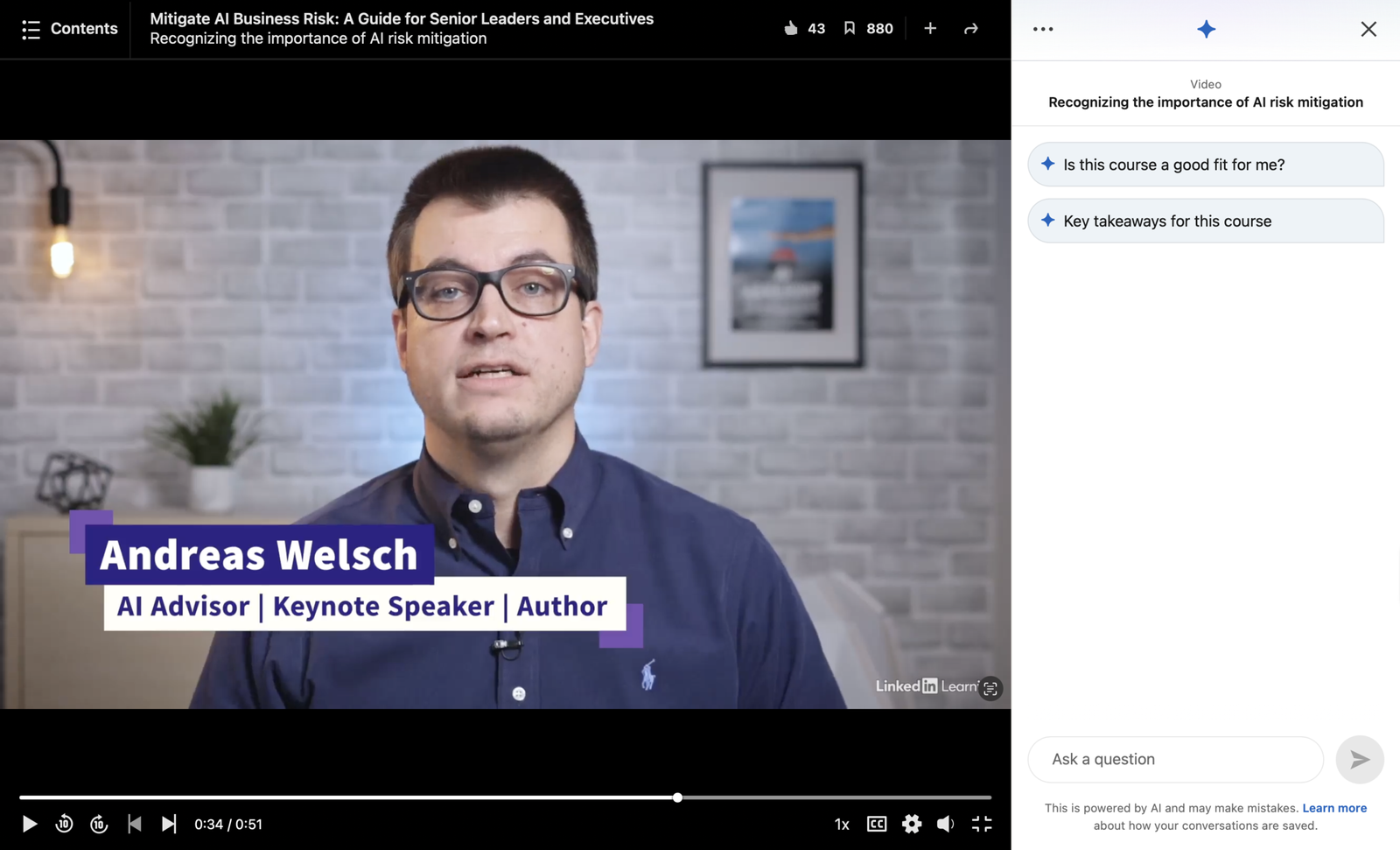This screenshot has width=1400, height=850.
Task: Click the Ask a question input field
Action: [1175, 760]
